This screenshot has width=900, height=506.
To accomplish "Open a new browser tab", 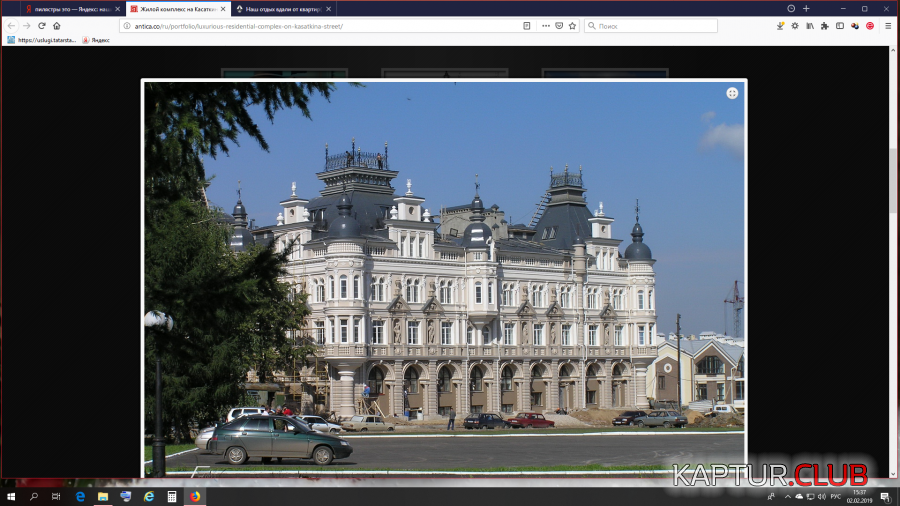I will coord(806,9).
